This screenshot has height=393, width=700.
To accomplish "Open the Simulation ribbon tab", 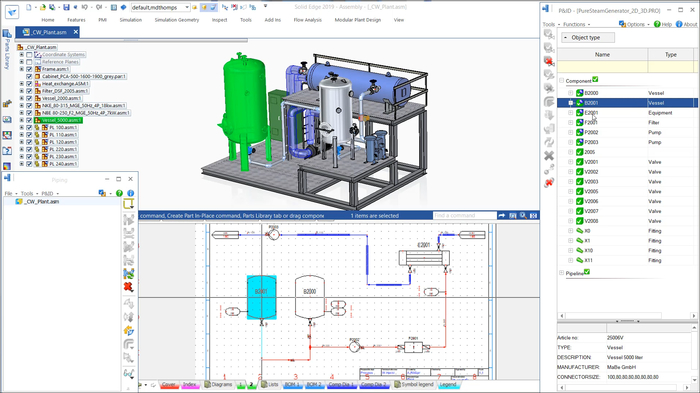I will click(130, 20).
